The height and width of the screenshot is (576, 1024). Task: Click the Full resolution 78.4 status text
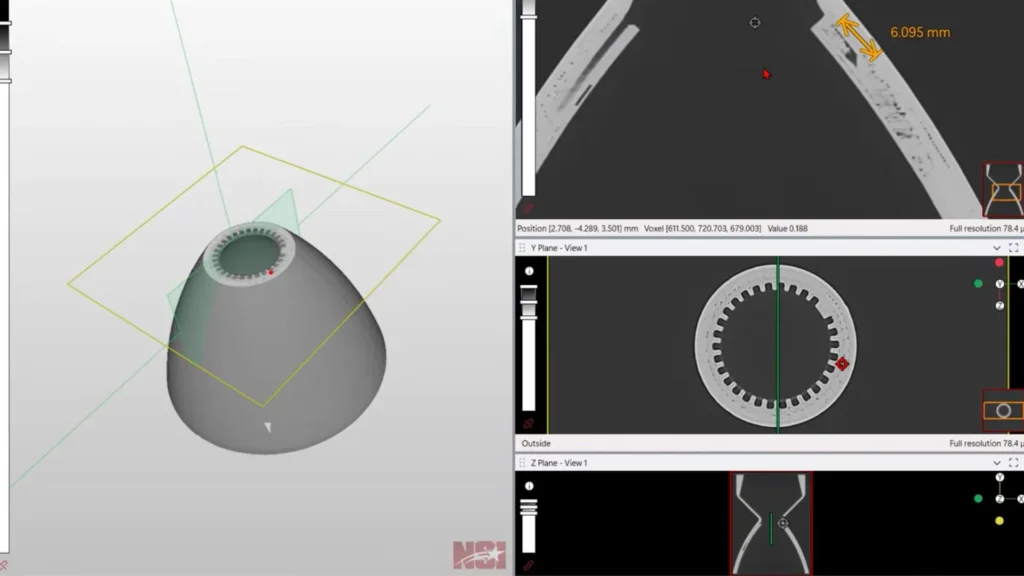[x=983, y=227]
